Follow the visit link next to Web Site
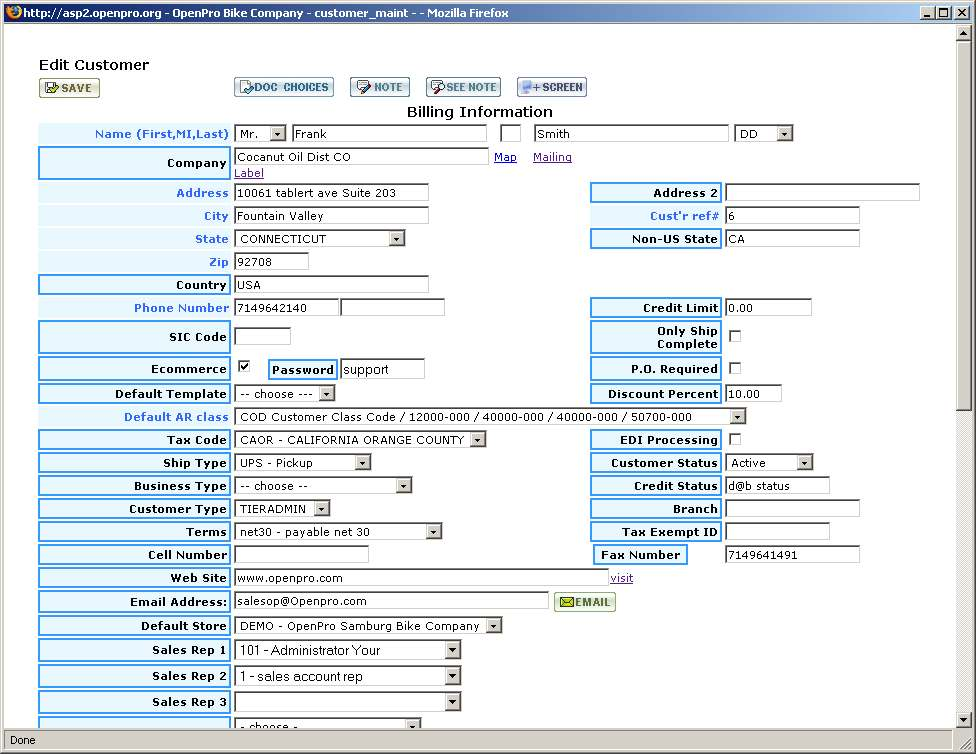The image size is (976, 754). [x=621, y=578]
